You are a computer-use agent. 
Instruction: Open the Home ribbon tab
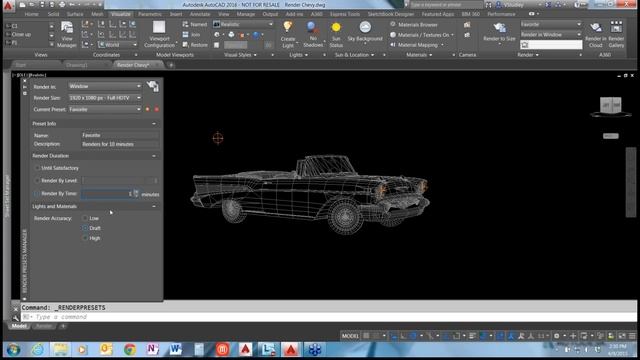(x=31, y=14)
